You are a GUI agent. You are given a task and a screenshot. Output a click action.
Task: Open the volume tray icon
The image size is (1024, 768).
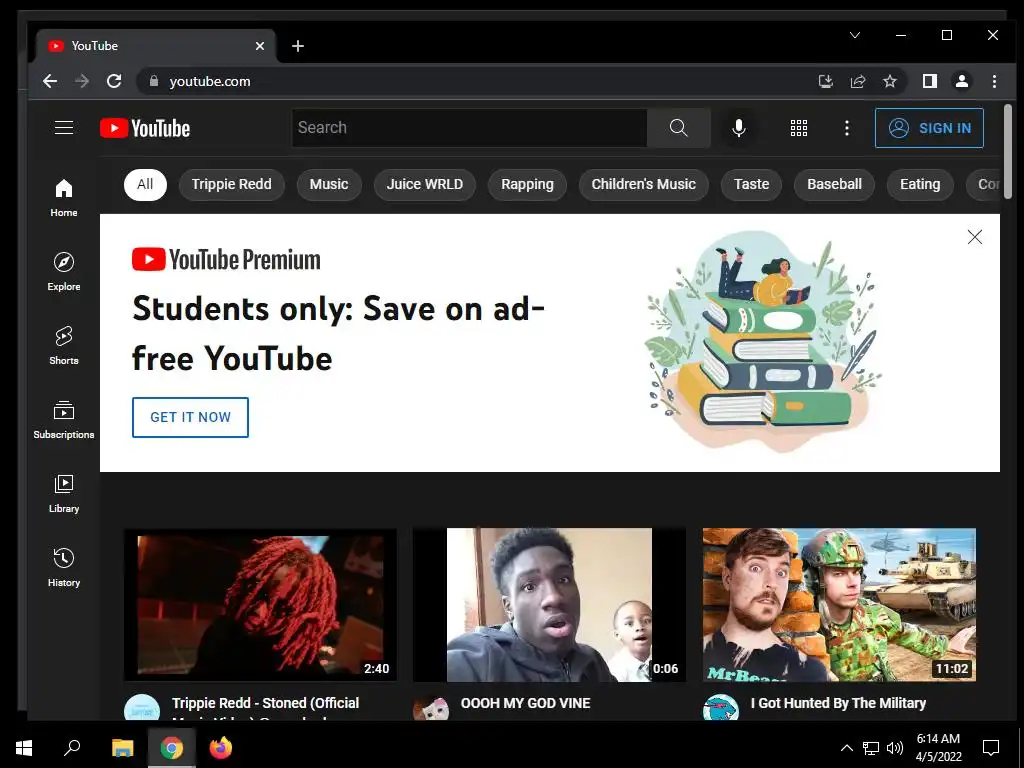point(895,748)
